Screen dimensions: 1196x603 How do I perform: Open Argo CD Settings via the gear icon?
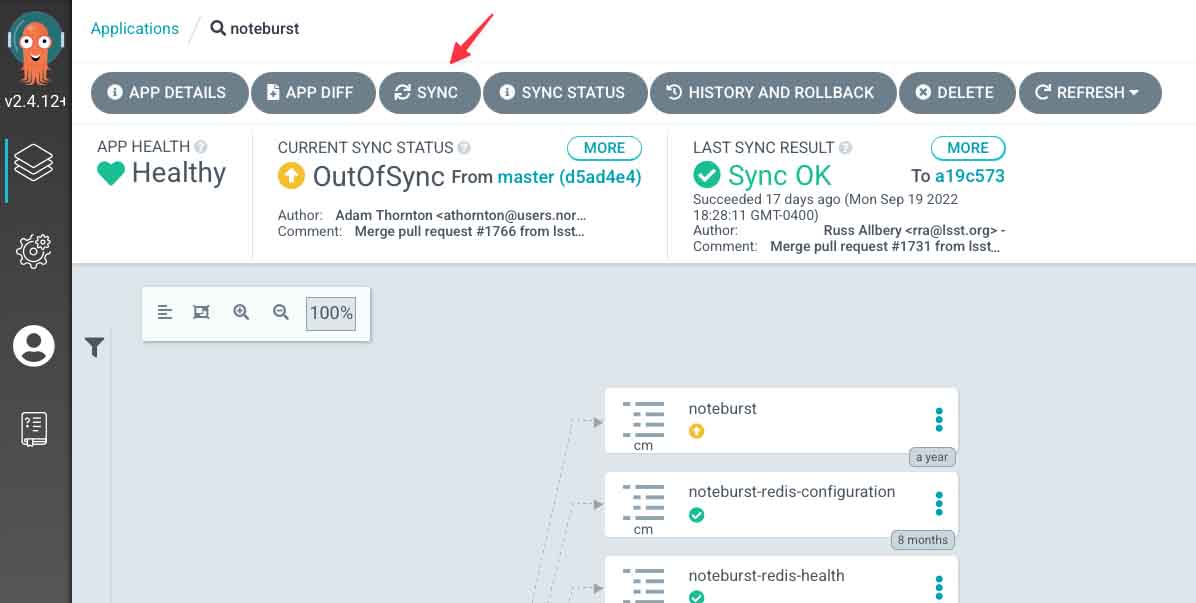(x=35, y=251)
